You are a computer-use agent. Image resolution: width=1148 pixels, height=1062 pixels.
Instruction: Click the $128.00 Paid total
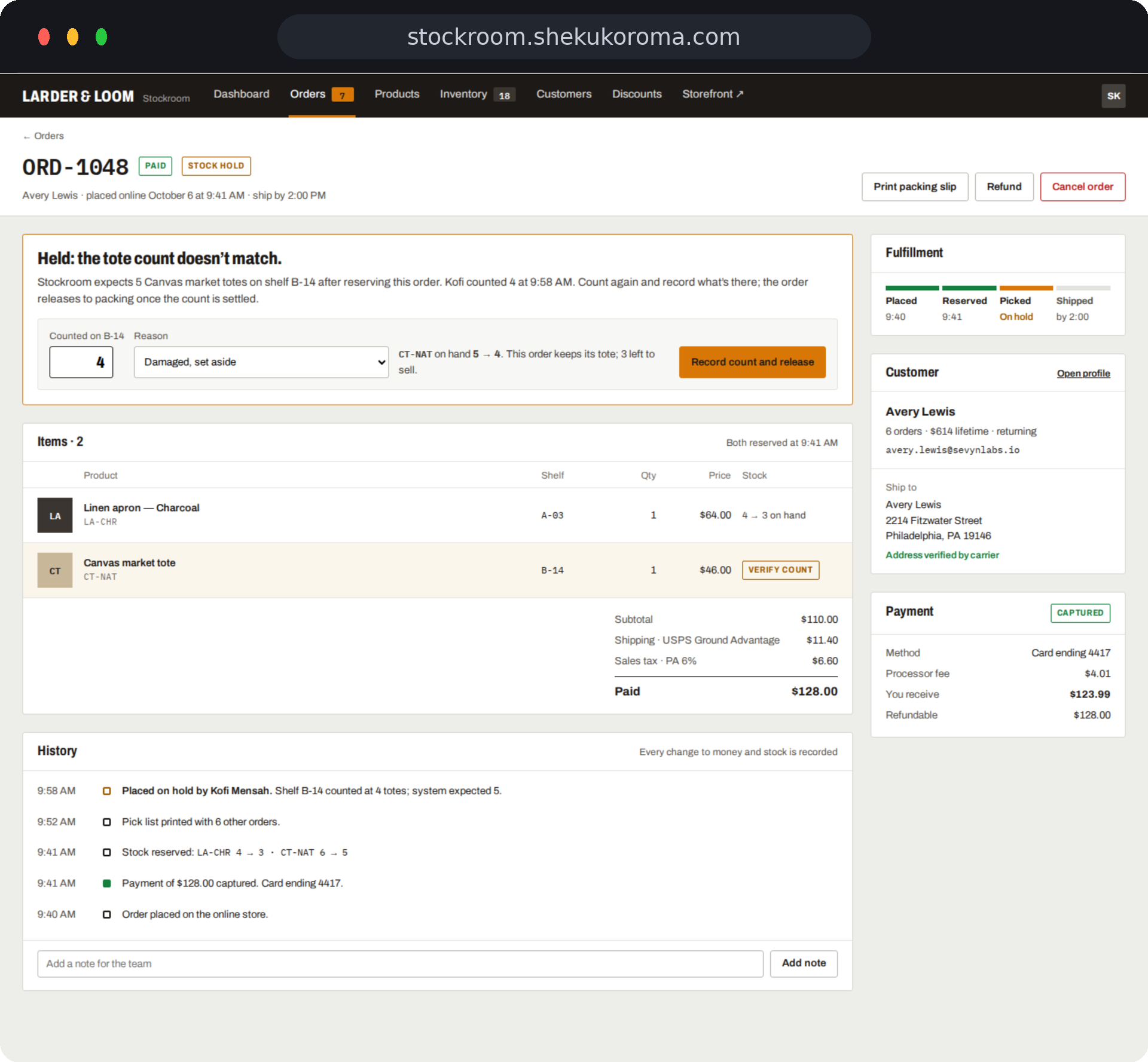[814, 691]
